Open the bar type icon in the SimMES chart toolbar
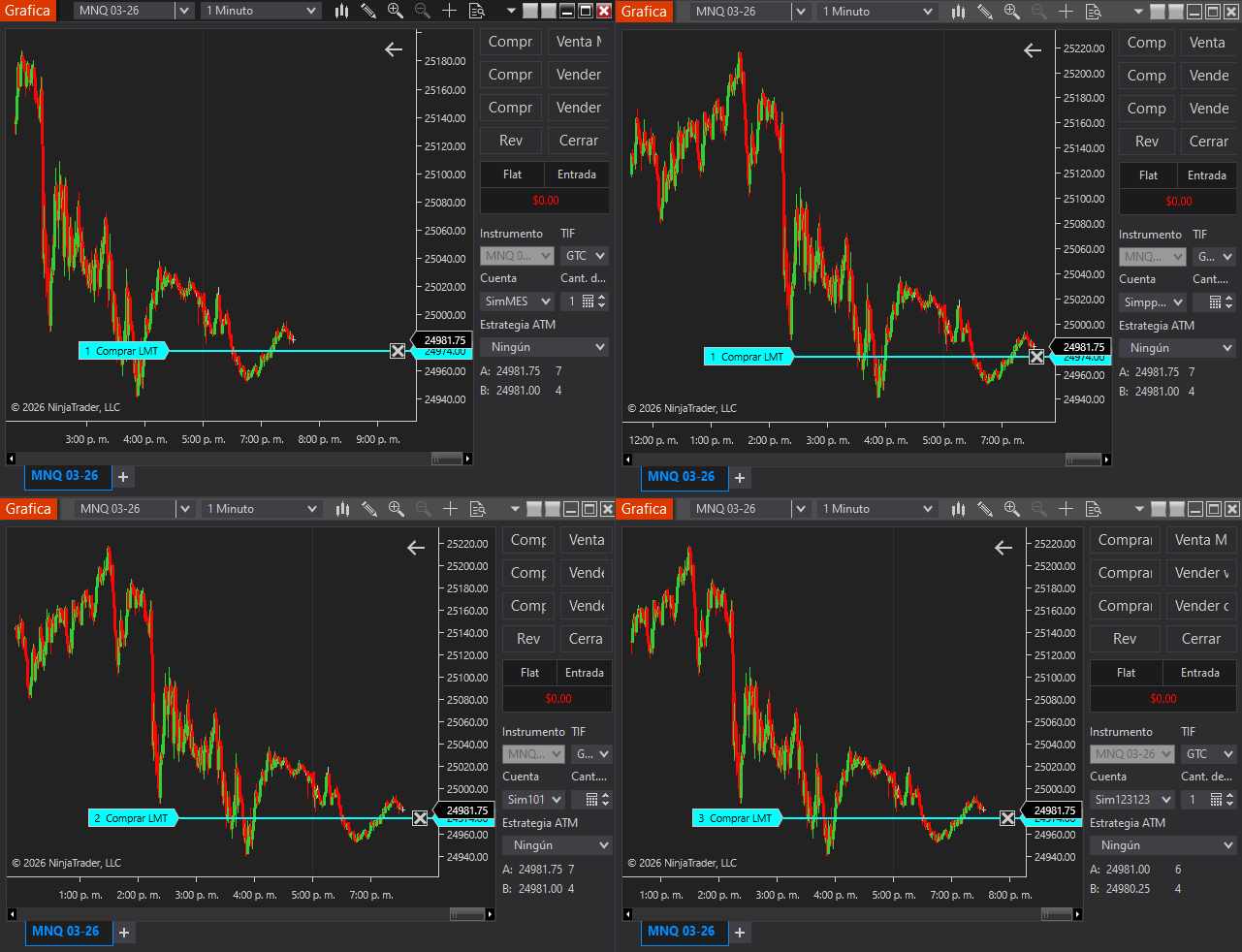This screenshot has width=1242, height=952. click(341, 11)
